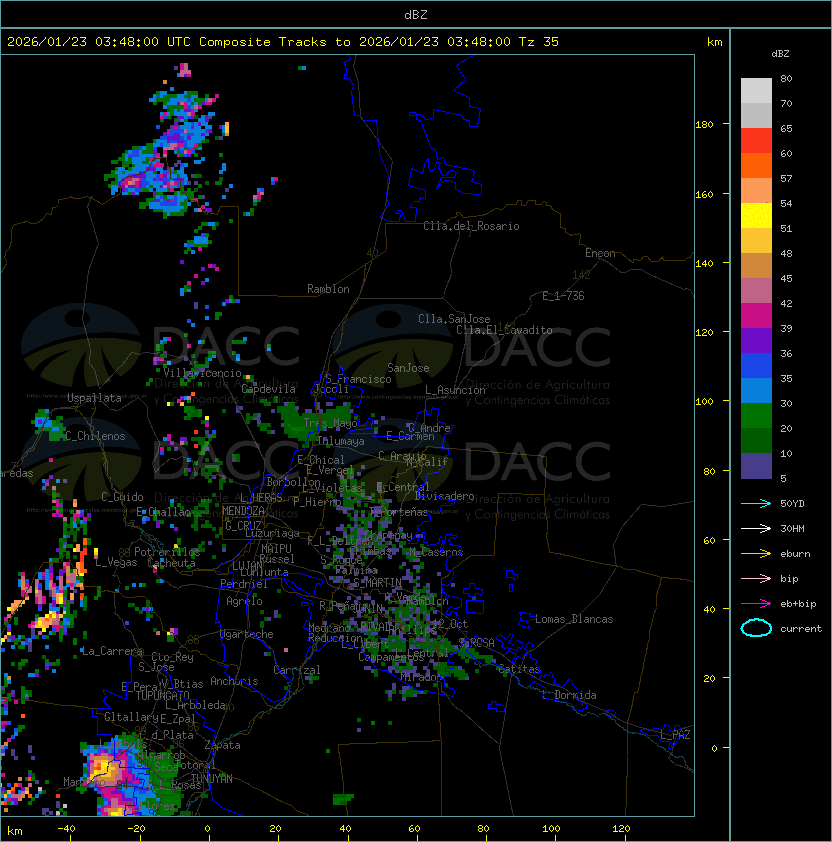Click the 'MAIPU' city label

(276, 549)
